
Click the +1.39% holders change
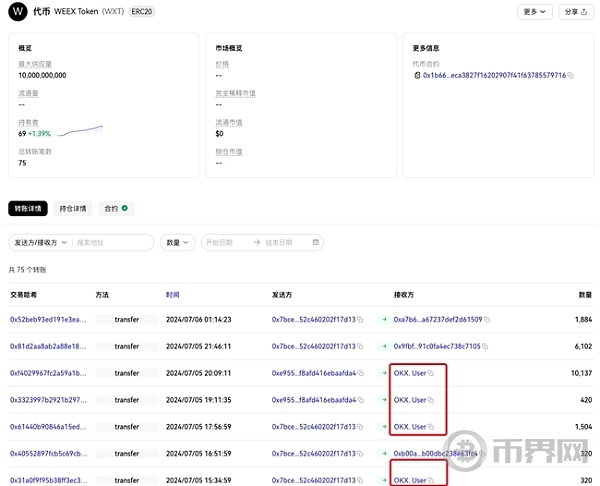39,134
